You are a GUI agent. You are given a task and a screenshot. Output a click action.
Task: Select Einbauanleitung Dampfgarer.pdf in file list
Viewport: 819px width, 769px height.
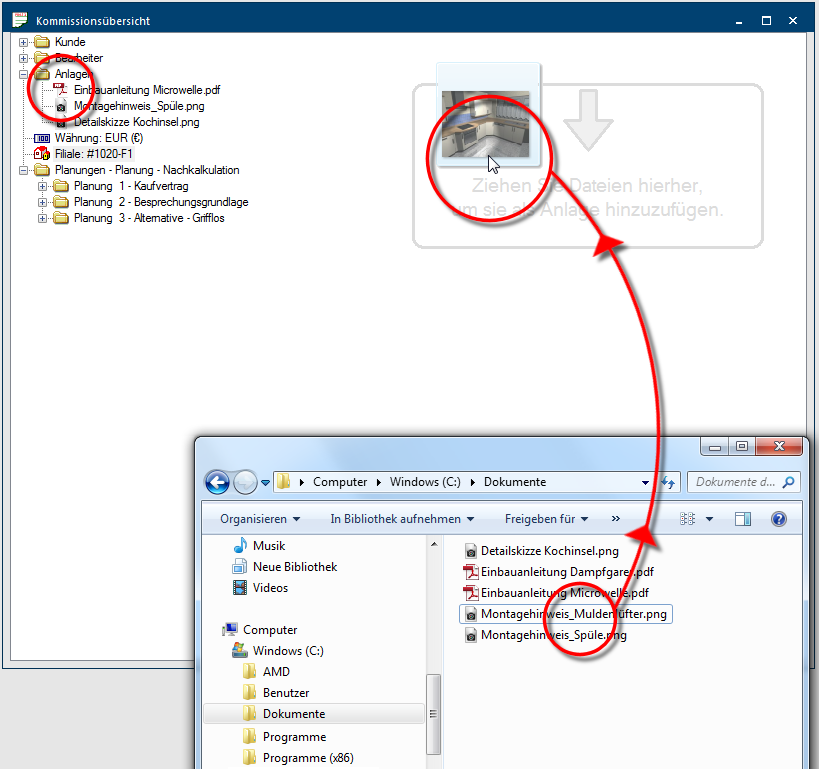[x=567, y=572]
